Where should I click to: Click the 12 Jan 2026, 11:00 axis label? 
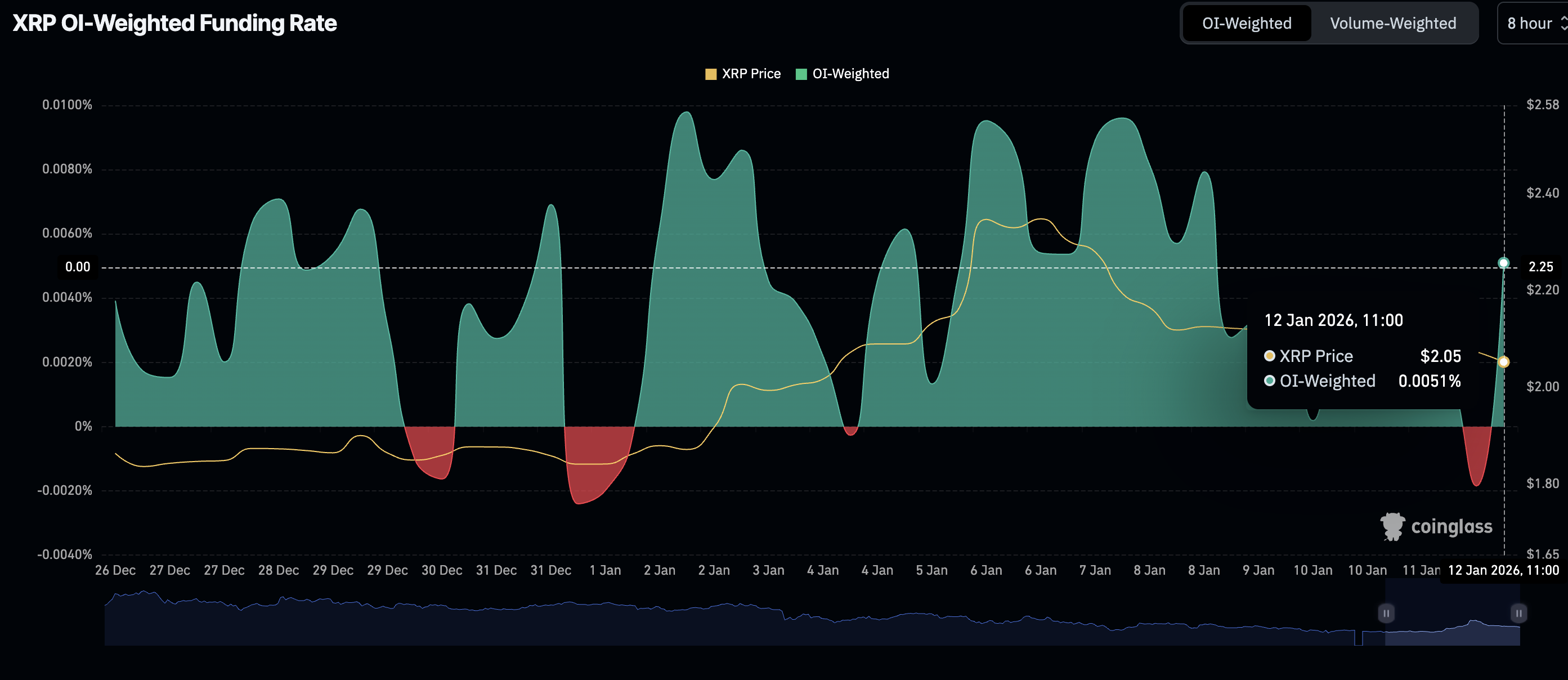click(x=1503, y=570)
